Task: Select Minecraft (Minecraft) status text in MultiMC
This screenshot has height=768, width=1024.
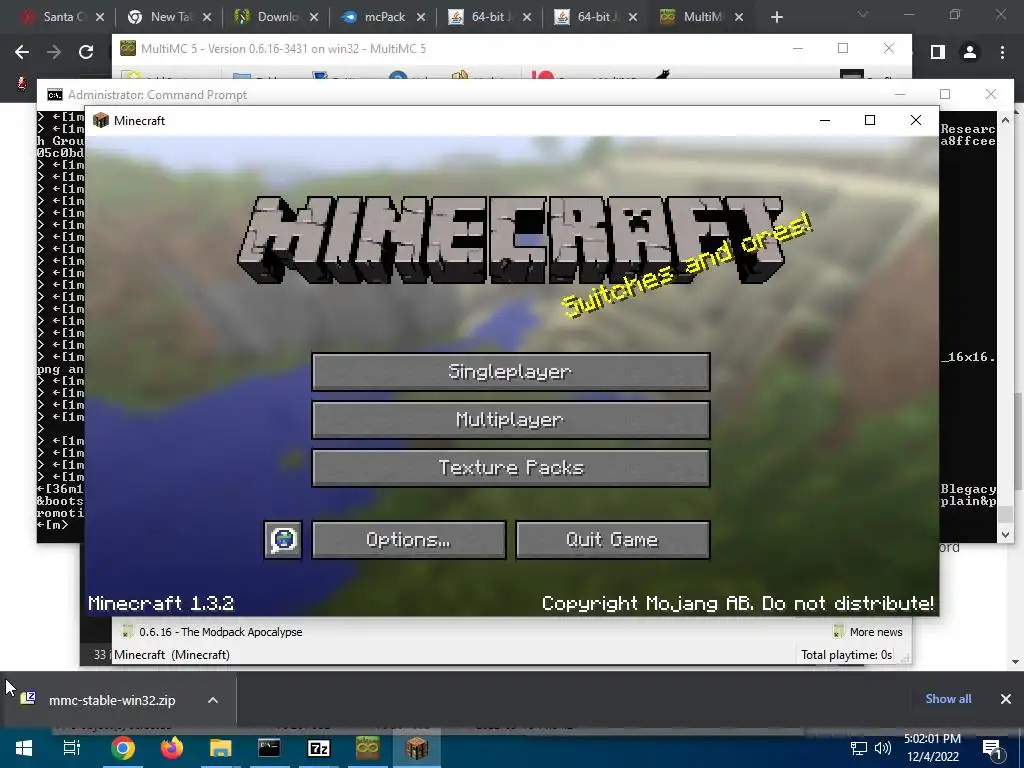Action: pos(172,654)
